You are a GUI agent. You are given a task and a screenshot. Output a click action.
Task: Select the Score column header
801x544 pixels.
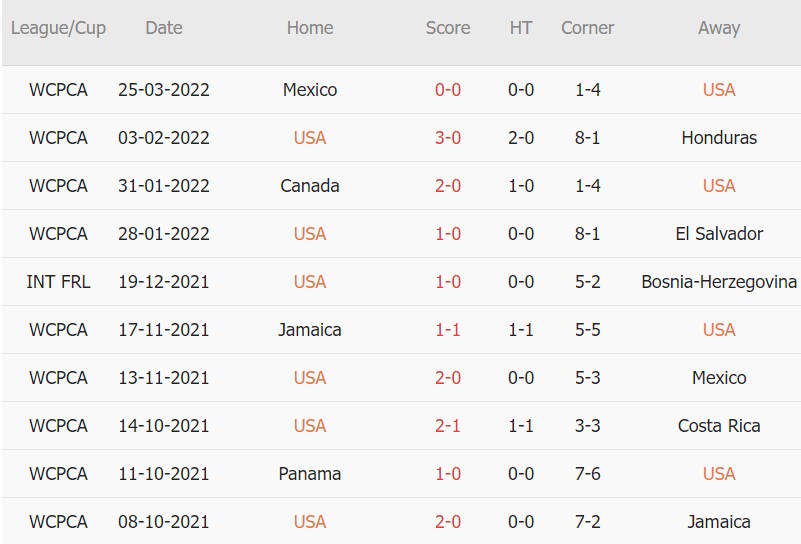[448, 28]
